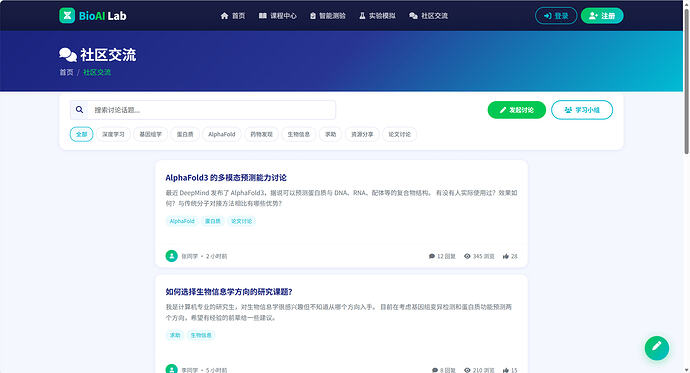Filter by the 蛋白质 tag in the filter row
This screenshot has width=690, height=373.
tap(185, 134)
